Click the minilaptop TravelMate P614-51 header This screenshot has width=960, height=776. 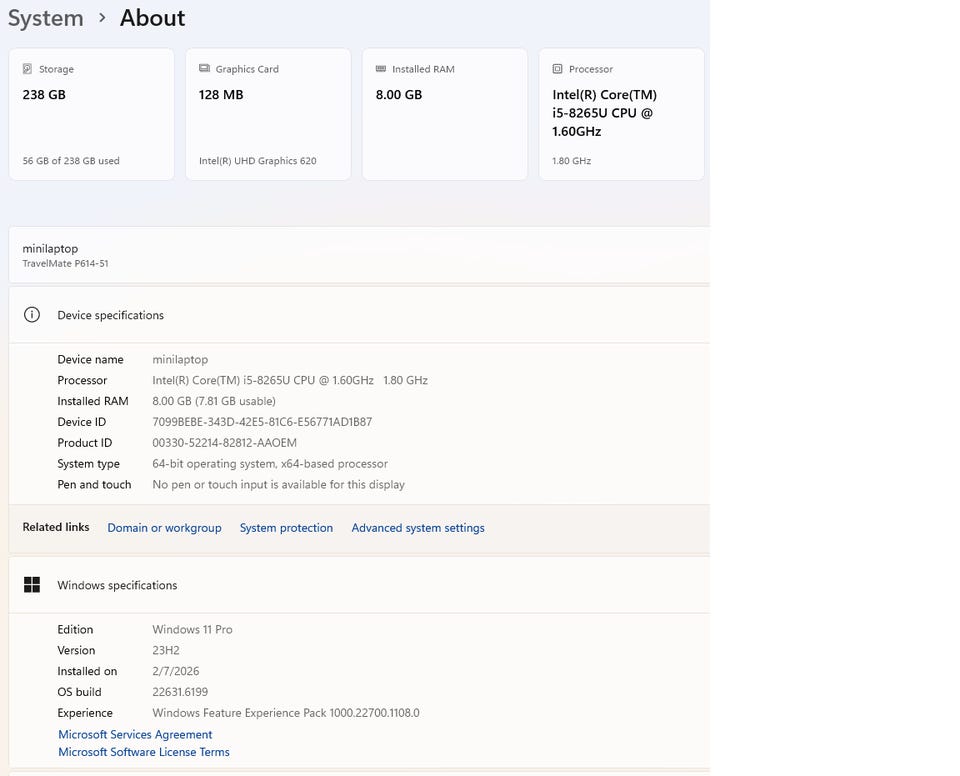(x=359, y=255)
